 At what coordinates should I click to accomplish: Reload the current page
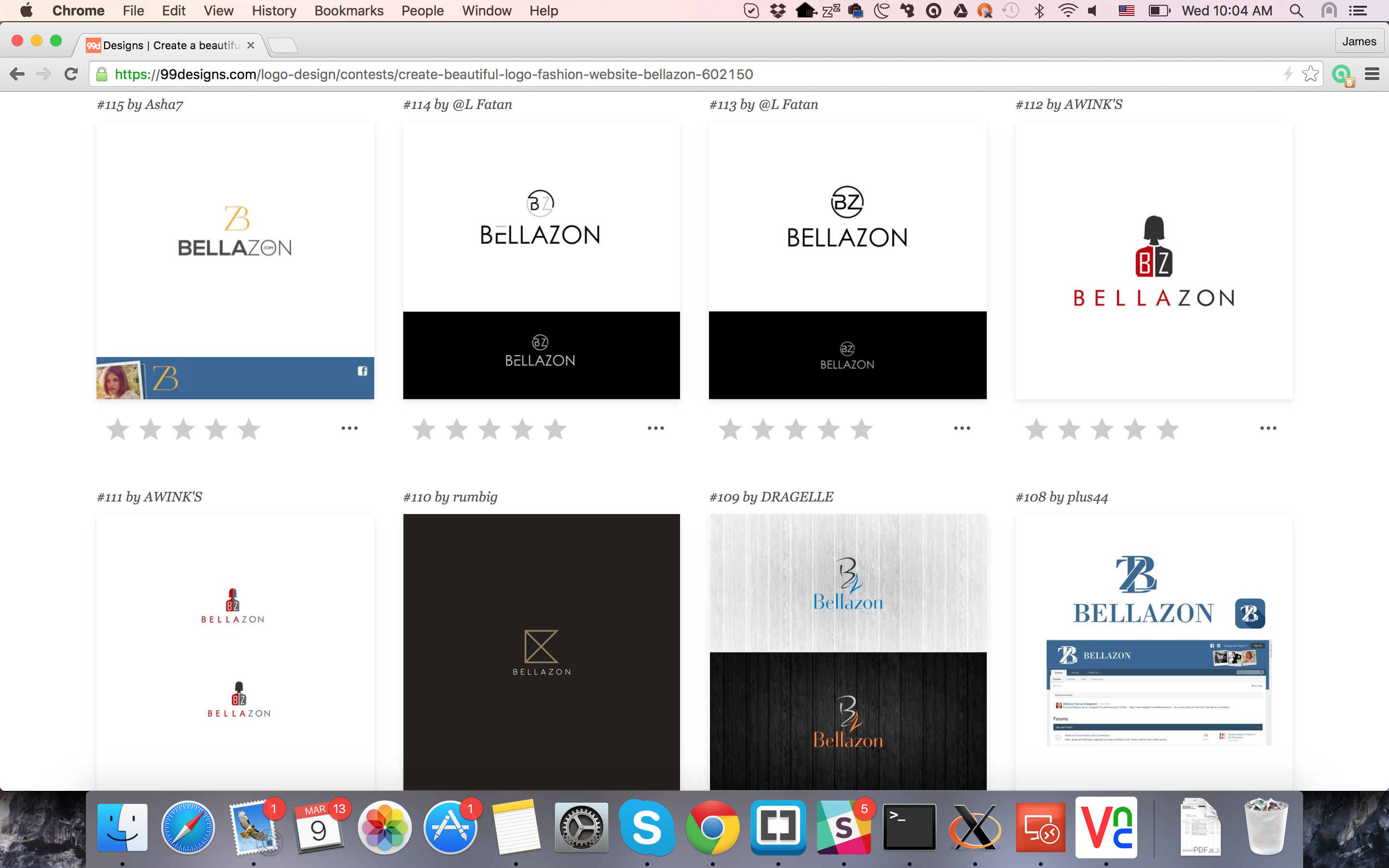tap(71, 74)
